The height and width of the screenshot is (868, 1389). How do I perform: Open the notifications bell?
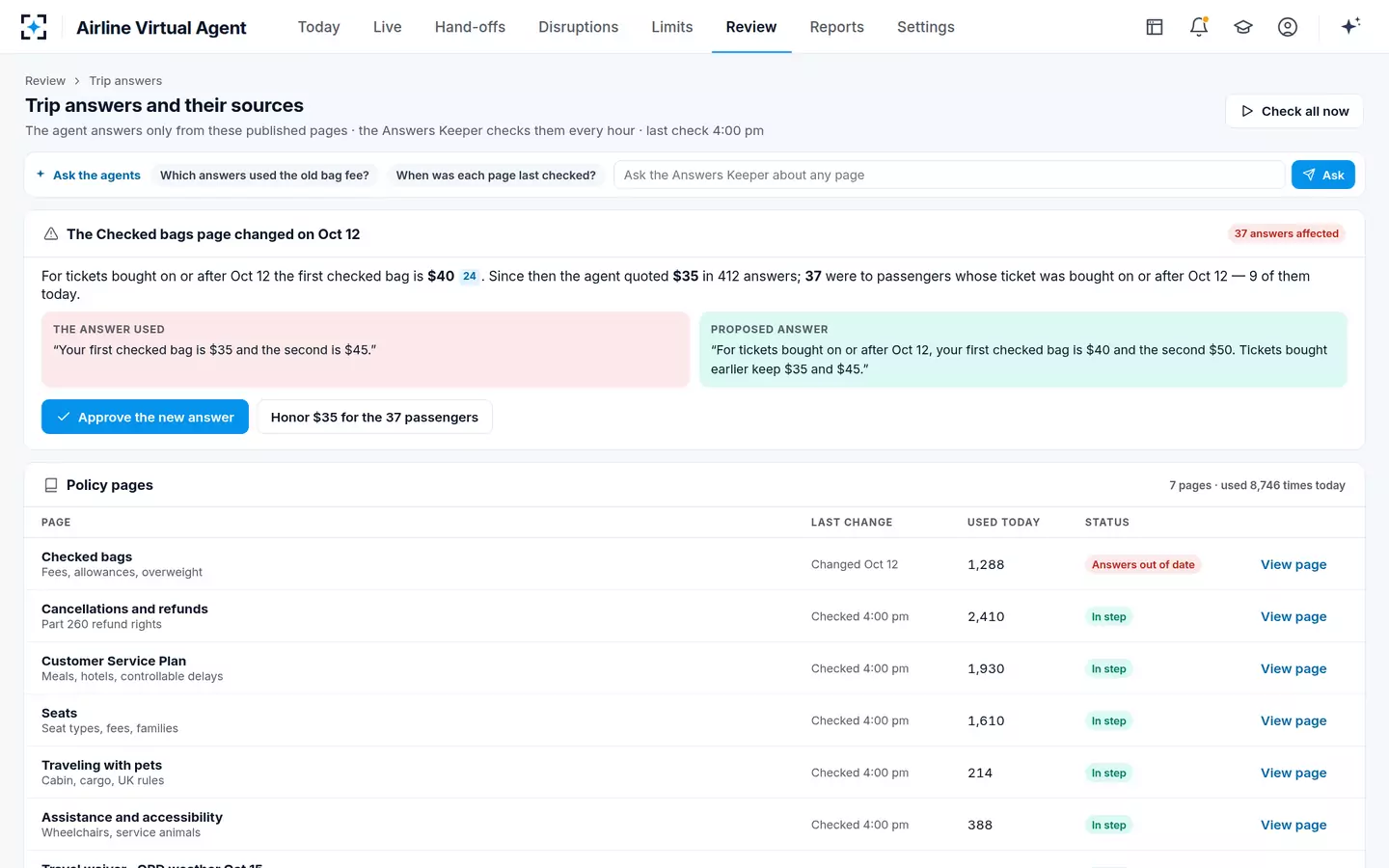(1199, 27)
